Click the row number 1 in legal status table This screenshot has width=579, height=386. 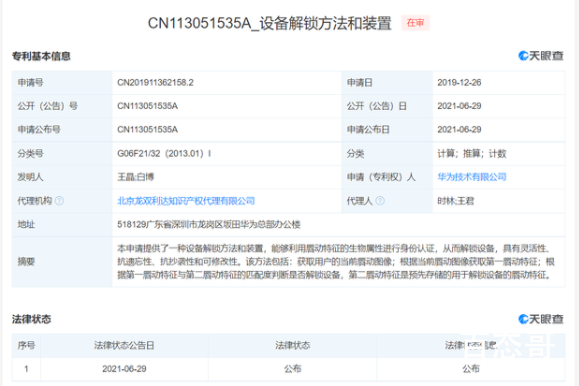26,369
